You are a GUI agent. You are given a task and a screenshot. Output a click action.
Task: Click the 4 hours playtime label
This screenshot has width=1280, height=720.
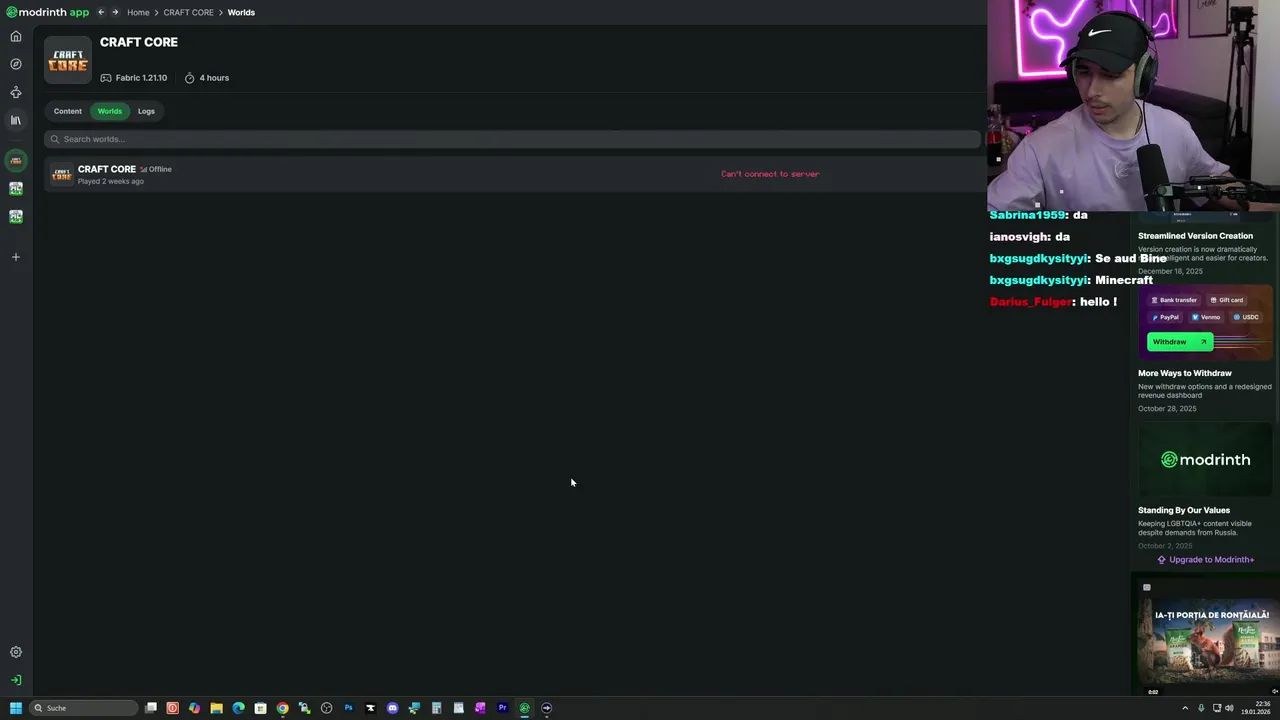[x=207, y=78]
